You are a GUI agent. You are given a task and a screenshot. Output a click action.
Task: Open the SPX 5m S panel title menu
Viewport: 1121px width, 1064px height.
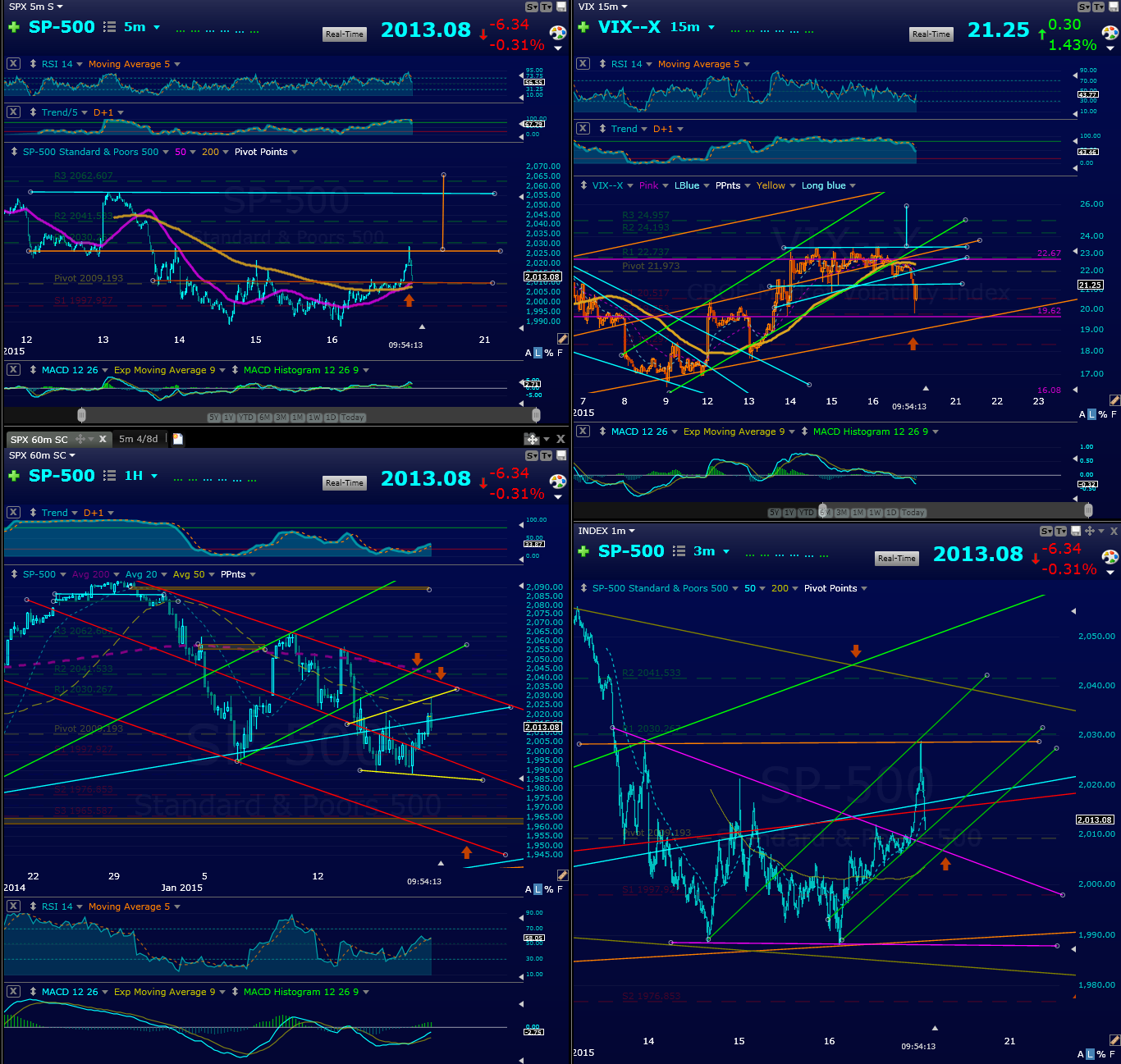[x=35, y=7]
